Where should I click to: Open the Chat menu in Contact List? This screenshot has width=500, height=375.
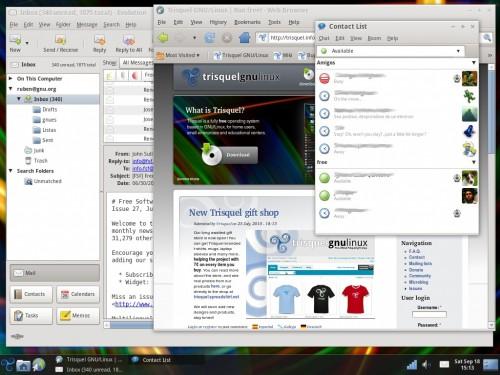(324, 38)
